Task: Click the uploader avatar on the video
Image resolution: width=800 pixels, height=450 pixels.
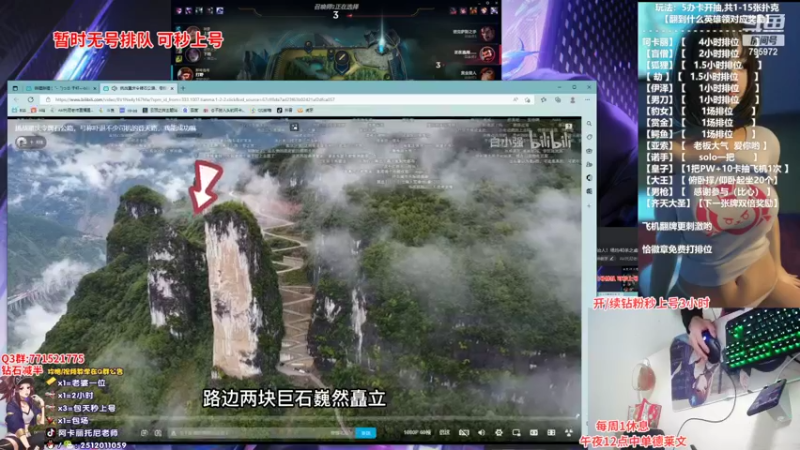Action: [22, 142]
